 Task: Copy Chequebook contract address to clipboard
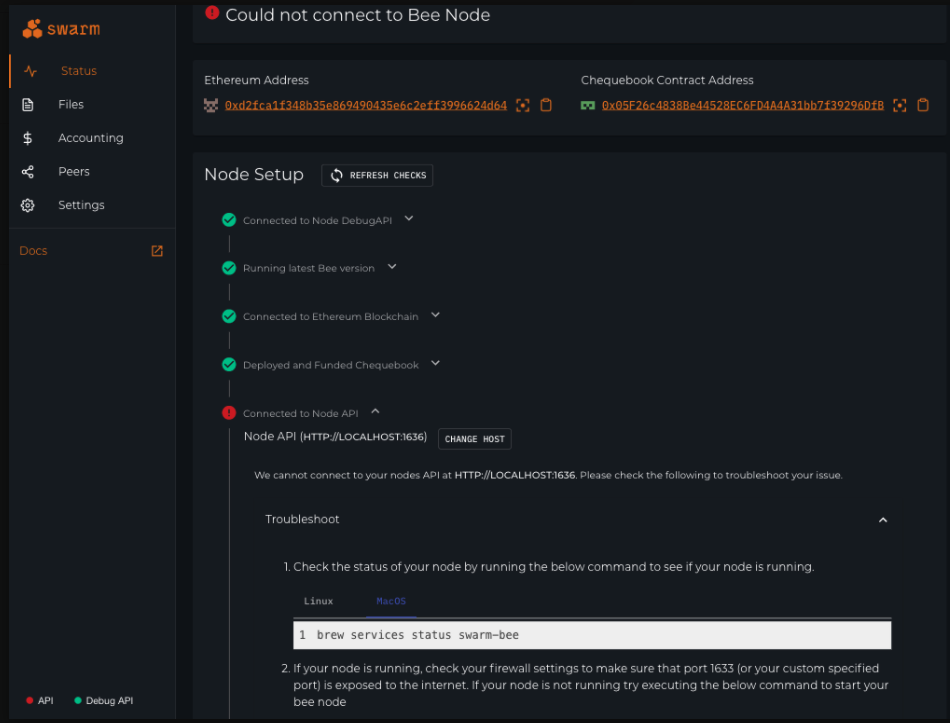pyautogui.click(x=923, y=105)
